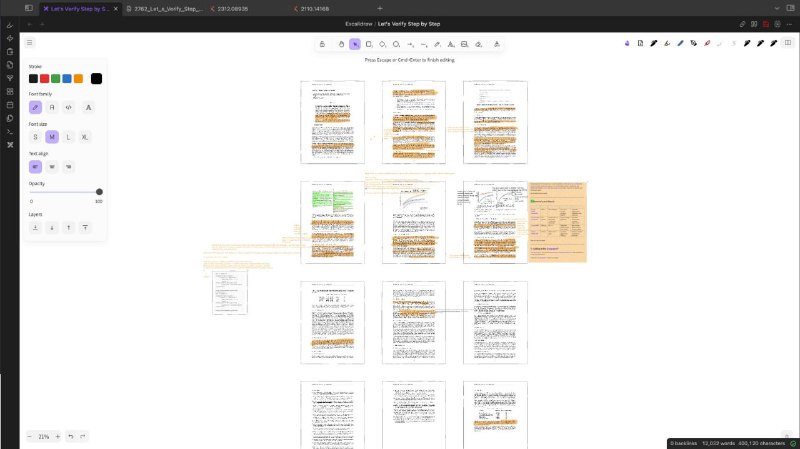Send the element to back layer
The width and height of the screenshot is (800, 449).
(35, 227)
